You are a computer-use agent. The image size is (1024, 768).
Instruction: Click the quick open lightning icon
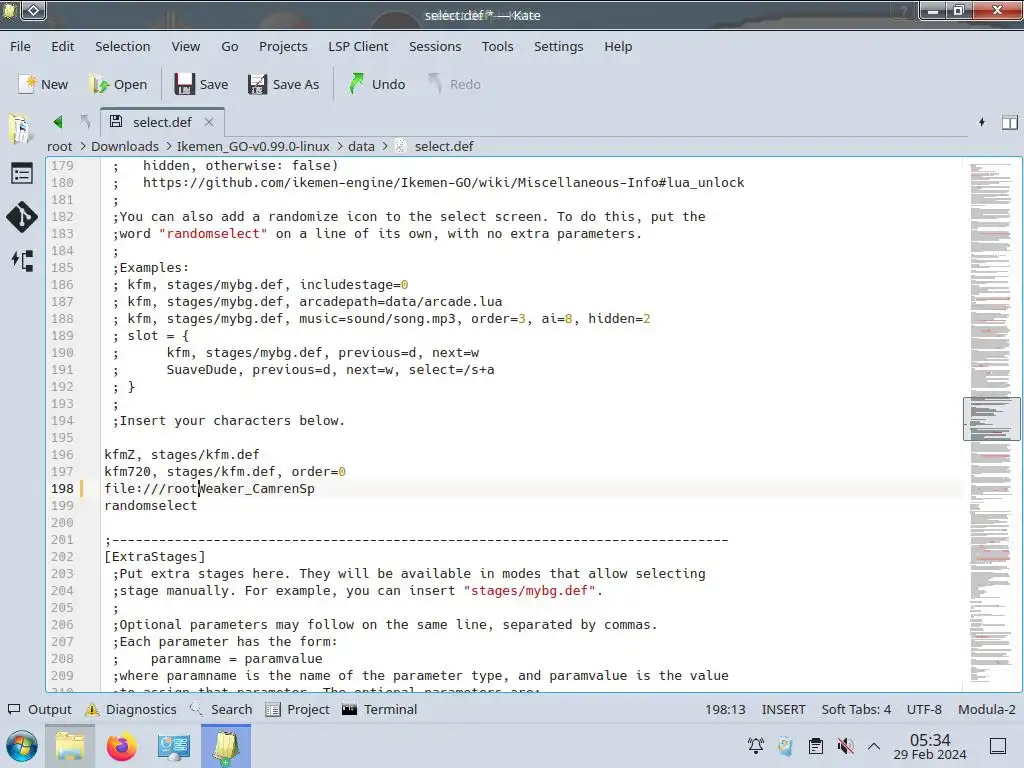pyautogui.click(x=982, y=122)
